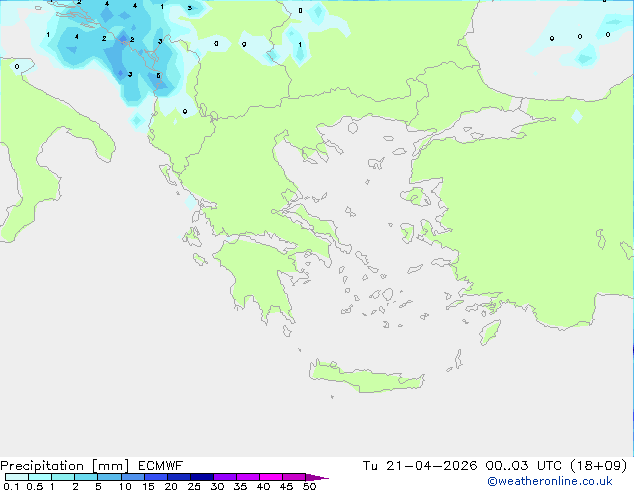634x490 pixels.
Task: Click the '40' legend scale label
Action: 263,486
